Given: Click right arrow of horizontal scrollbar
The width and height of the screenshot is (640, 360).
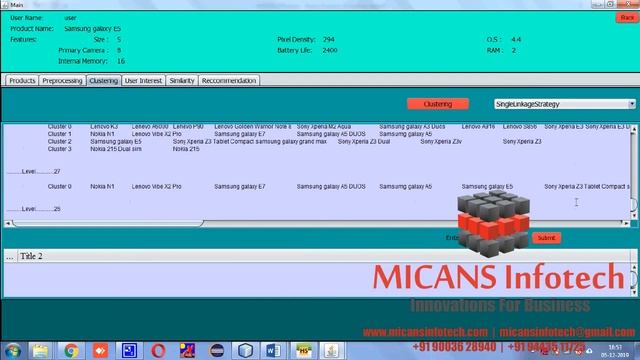Looking at the screenshot, I should [626, 223].
